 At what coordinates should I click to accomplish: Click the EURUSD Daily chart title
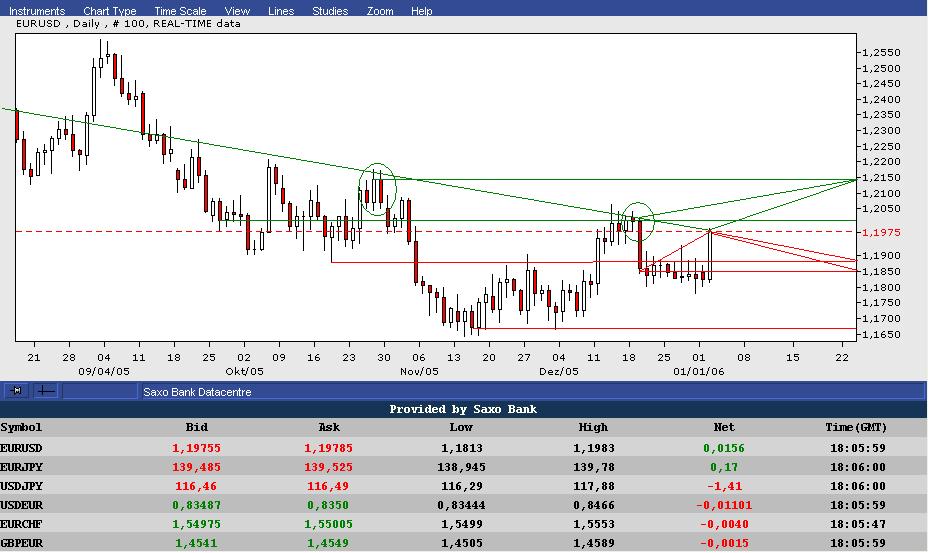128,24
